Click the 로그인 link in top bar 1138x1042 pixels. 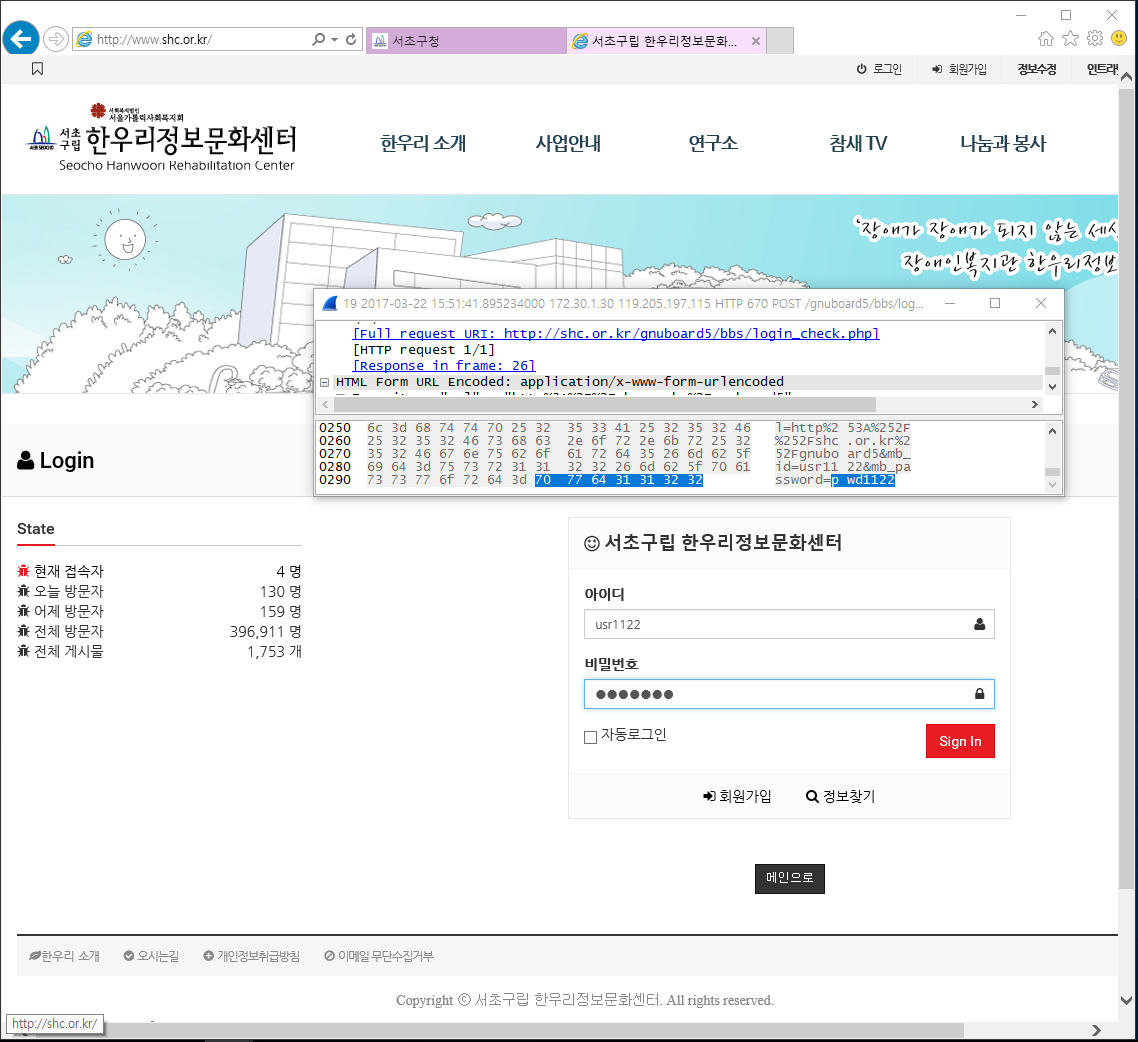coord(879,69)
